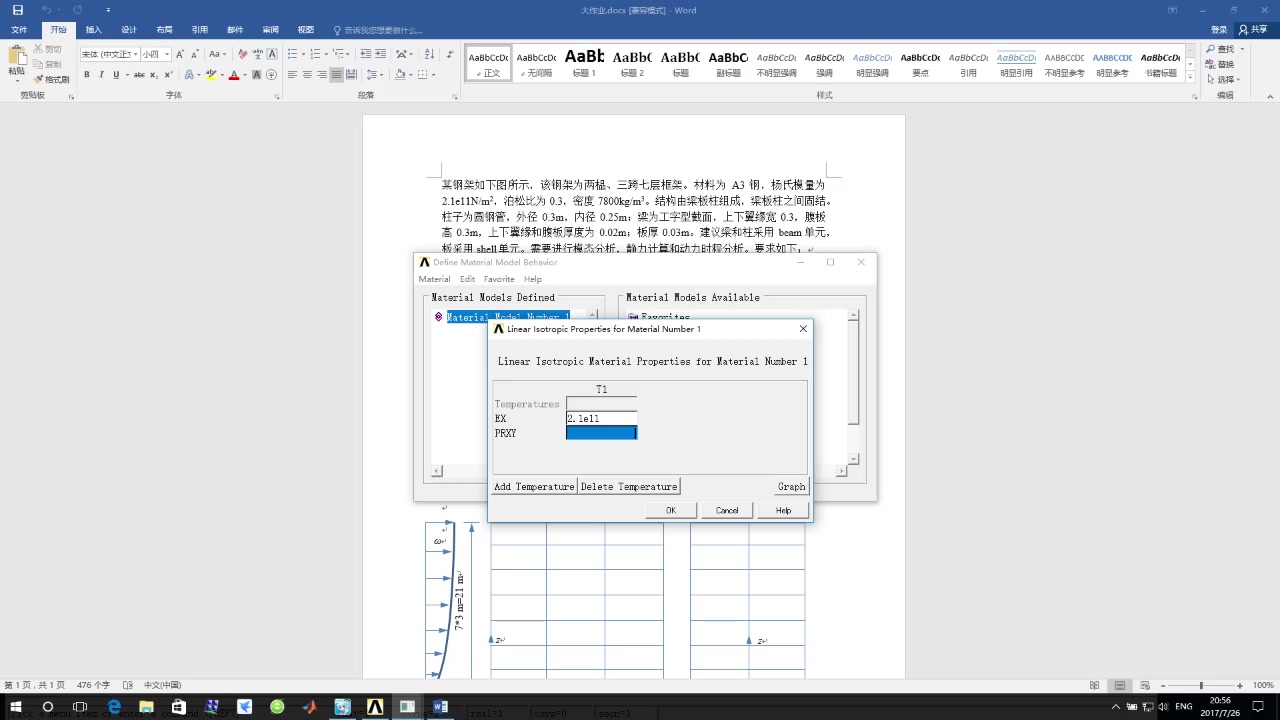The width and height of the screenshot is (1280, 720).
Task: Click OK in Linear Isotropic Properties dialog
Action: point(670,510)
